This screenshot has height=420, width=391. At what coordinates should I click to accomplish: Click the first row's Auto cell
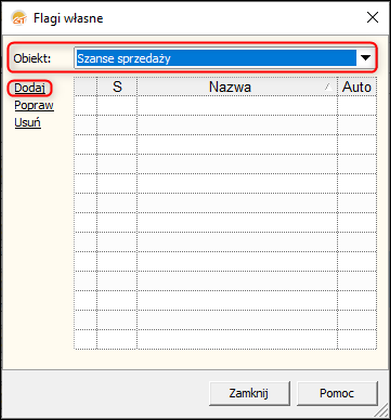[x=357, y=105]
